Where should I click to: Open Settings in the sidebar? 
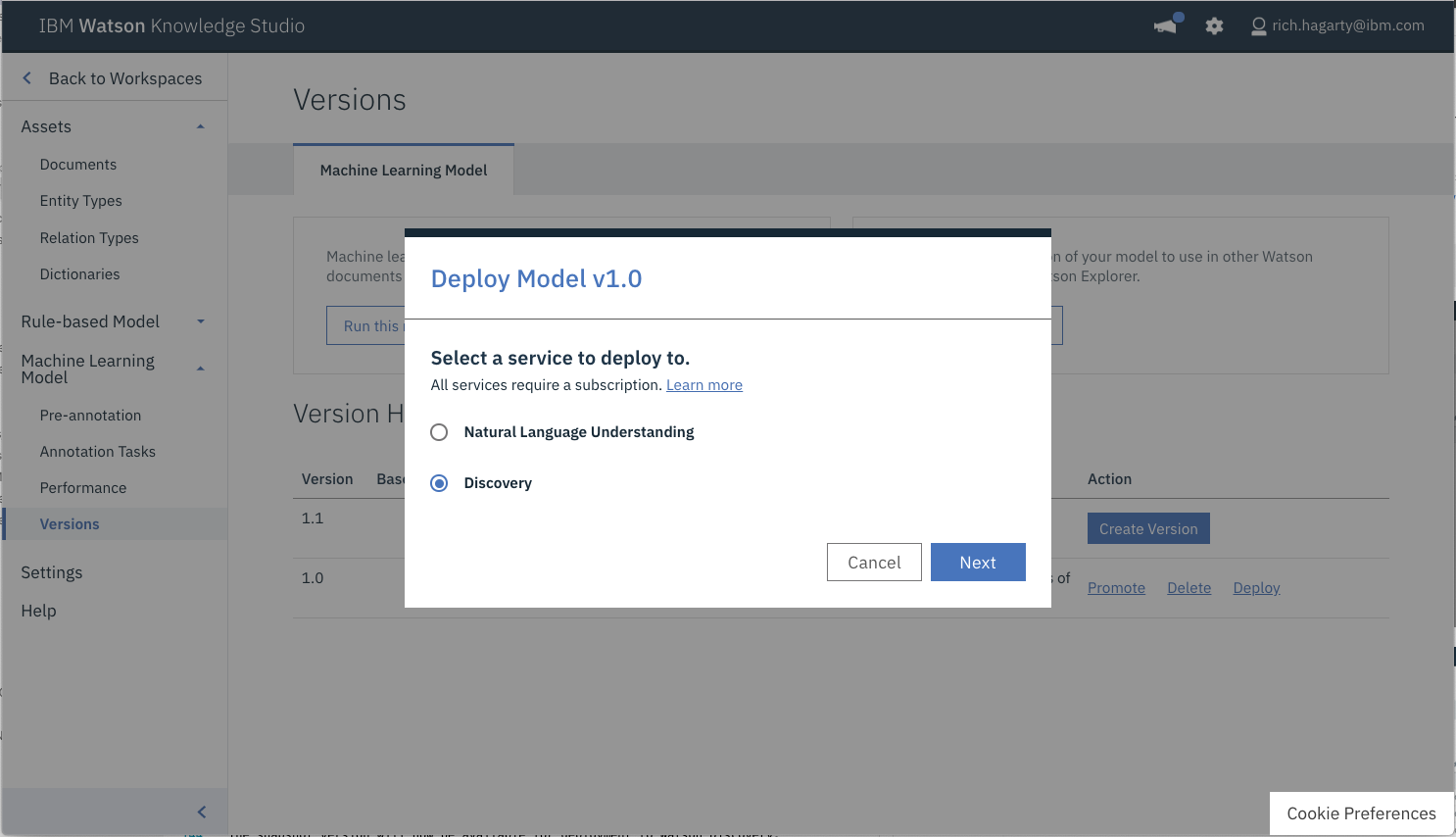click(52, 572)
